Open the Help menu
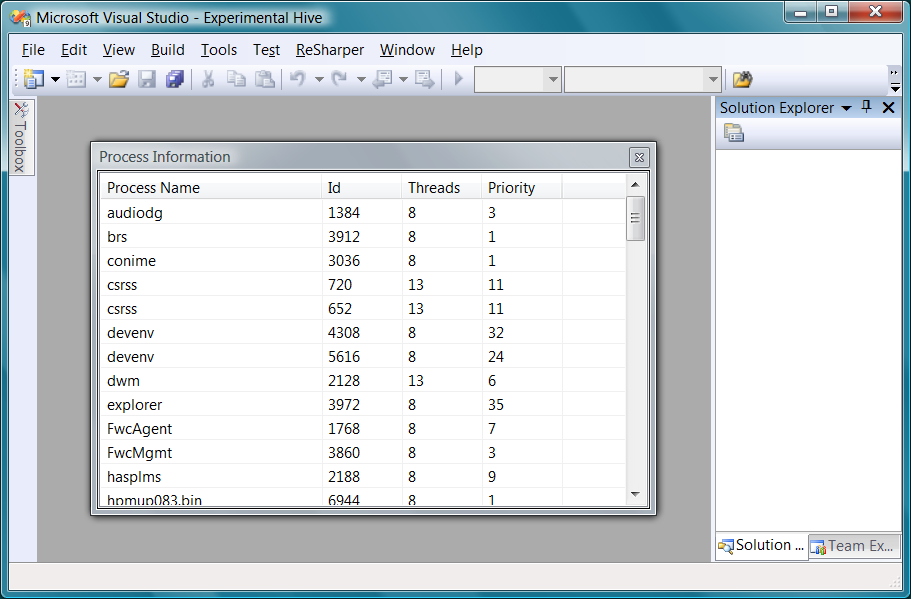 pos(467,50)
